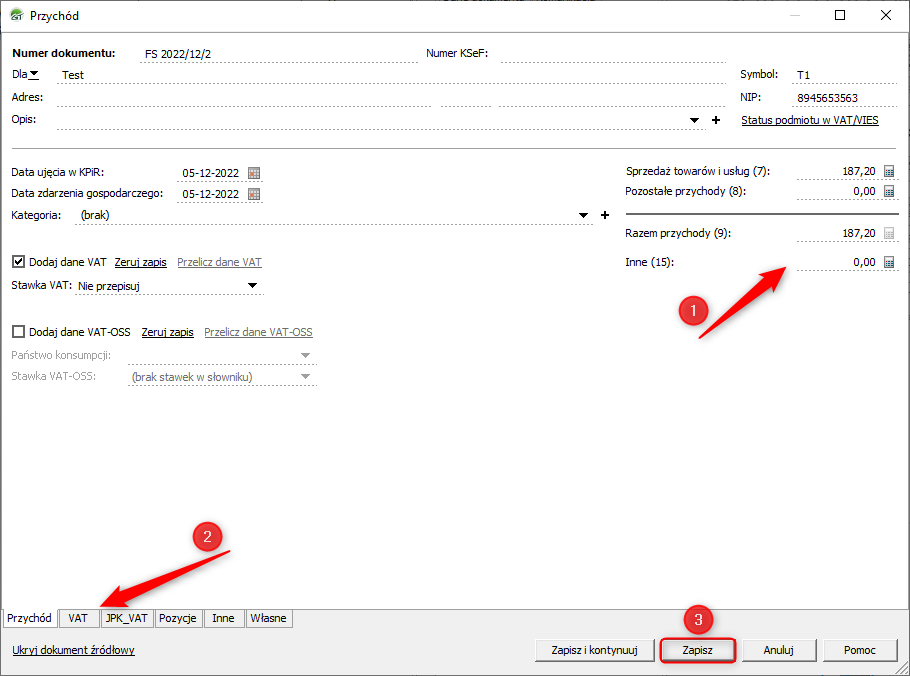Image resolution: width=910 pixels, height=676 pixels.
Task: Open calendar picker for Data ujęcia w KPiR
Action: 254,173
